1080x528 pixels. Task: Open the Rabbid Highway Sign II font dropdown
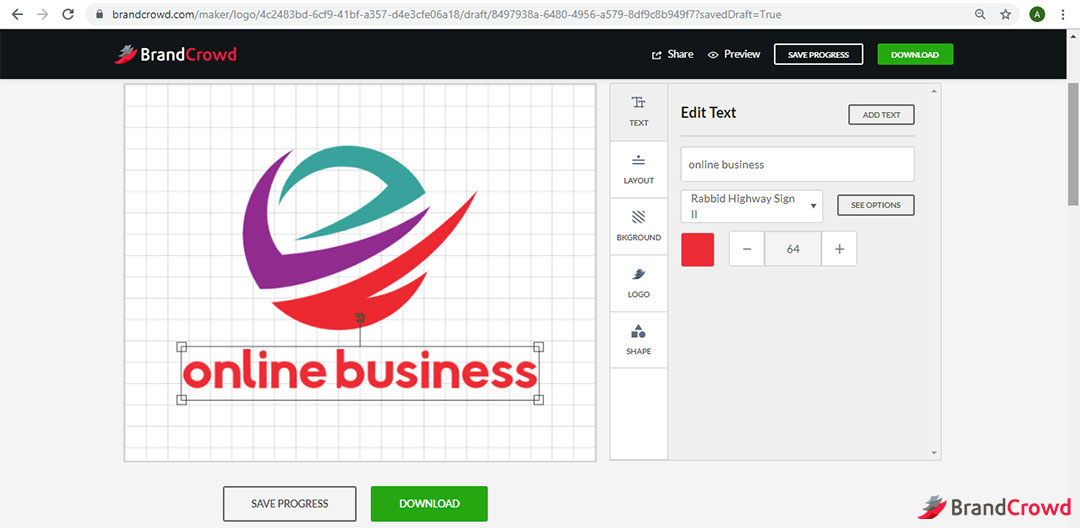(751, 207)
